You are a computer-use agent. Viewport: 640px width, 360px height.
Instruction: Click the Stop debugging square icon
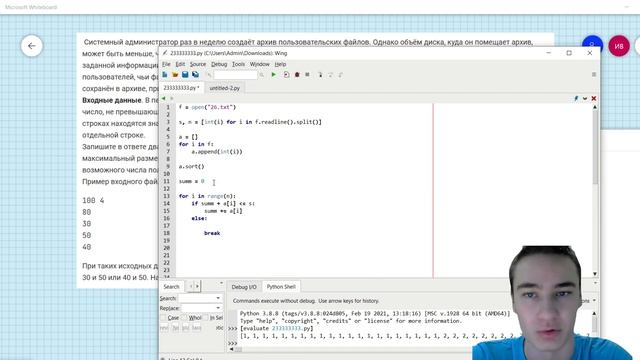pos(307,75)
